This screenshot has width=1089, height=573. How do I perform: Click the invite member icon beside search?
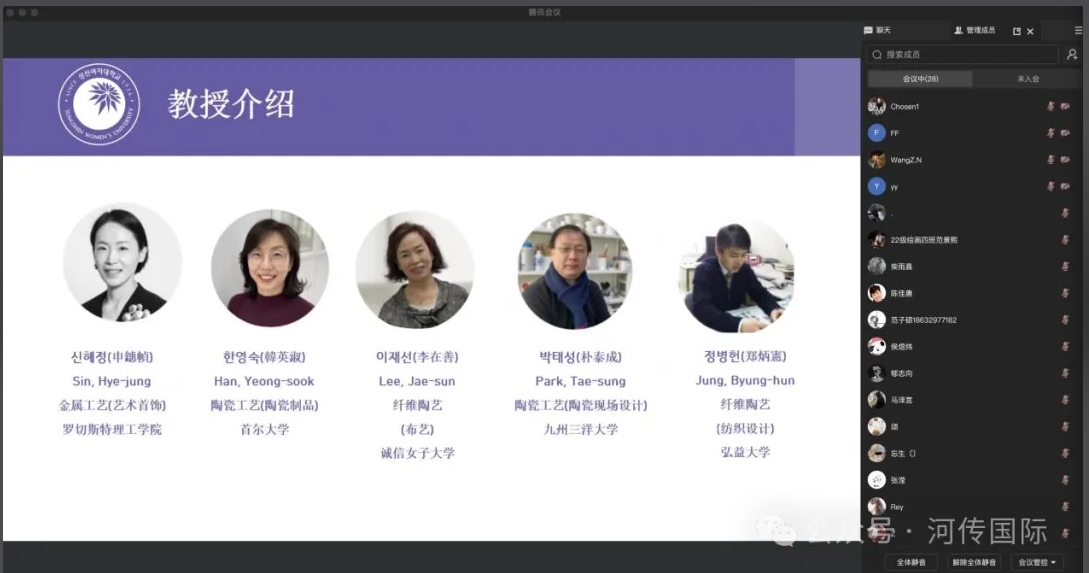pyautogui.click(x=1072, y=55)
